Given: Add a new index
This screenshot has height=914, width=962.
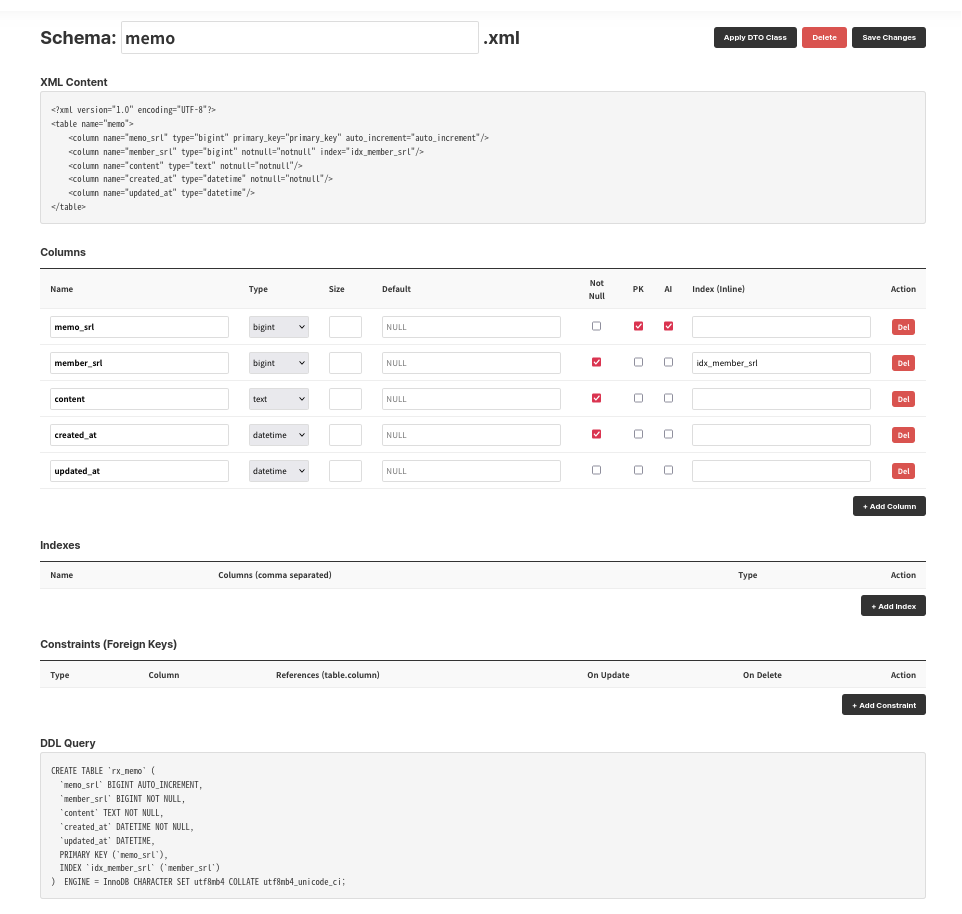Looking at the screenshot, I should click(892, 606).
